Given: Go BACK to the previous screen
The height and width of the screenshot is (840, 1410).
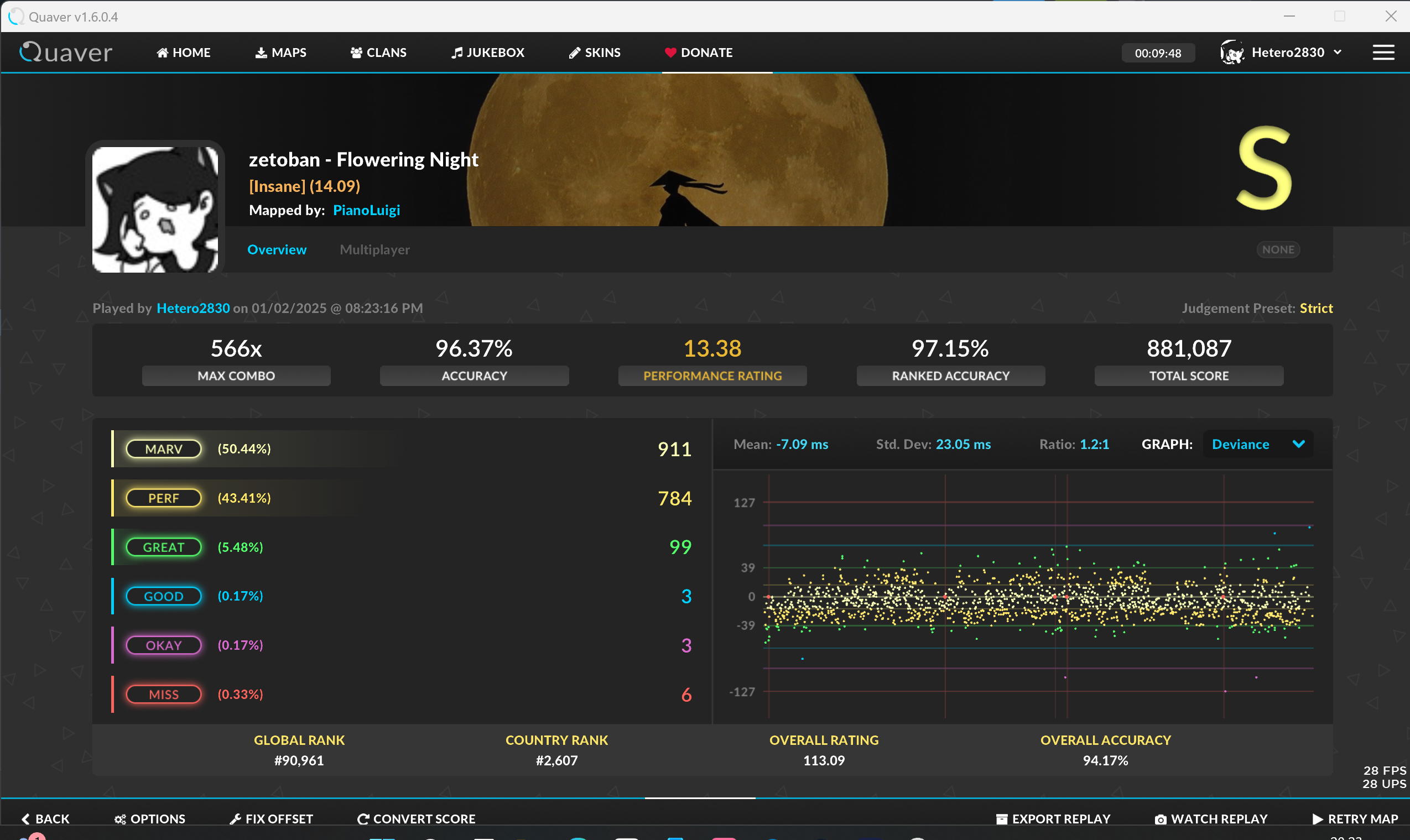Looking at the screenshot, I should click(45, 819).
